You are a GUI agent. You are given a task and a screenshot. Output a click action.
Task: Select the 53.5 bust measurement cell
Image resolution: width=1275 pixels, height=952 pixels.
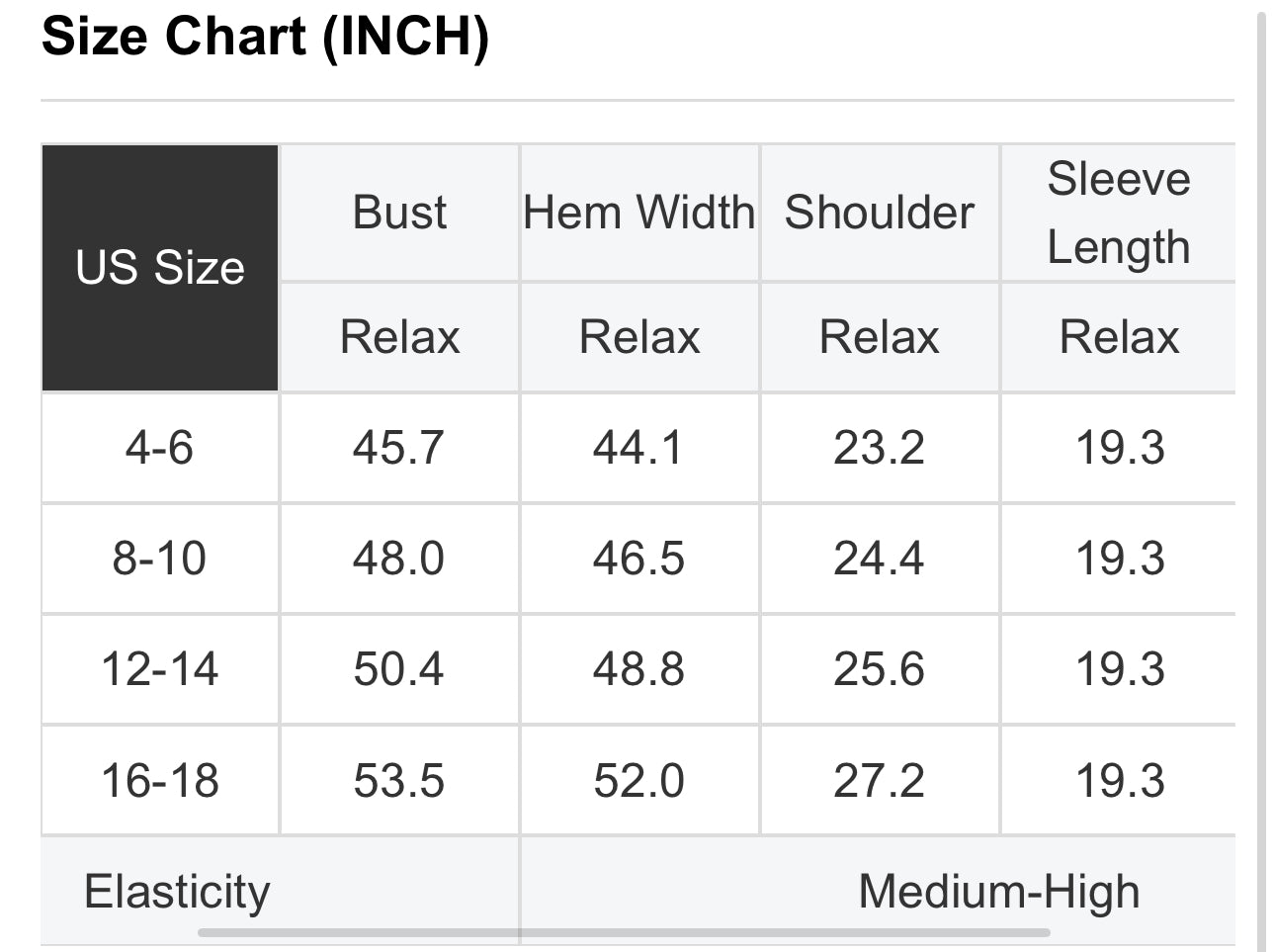399,781
